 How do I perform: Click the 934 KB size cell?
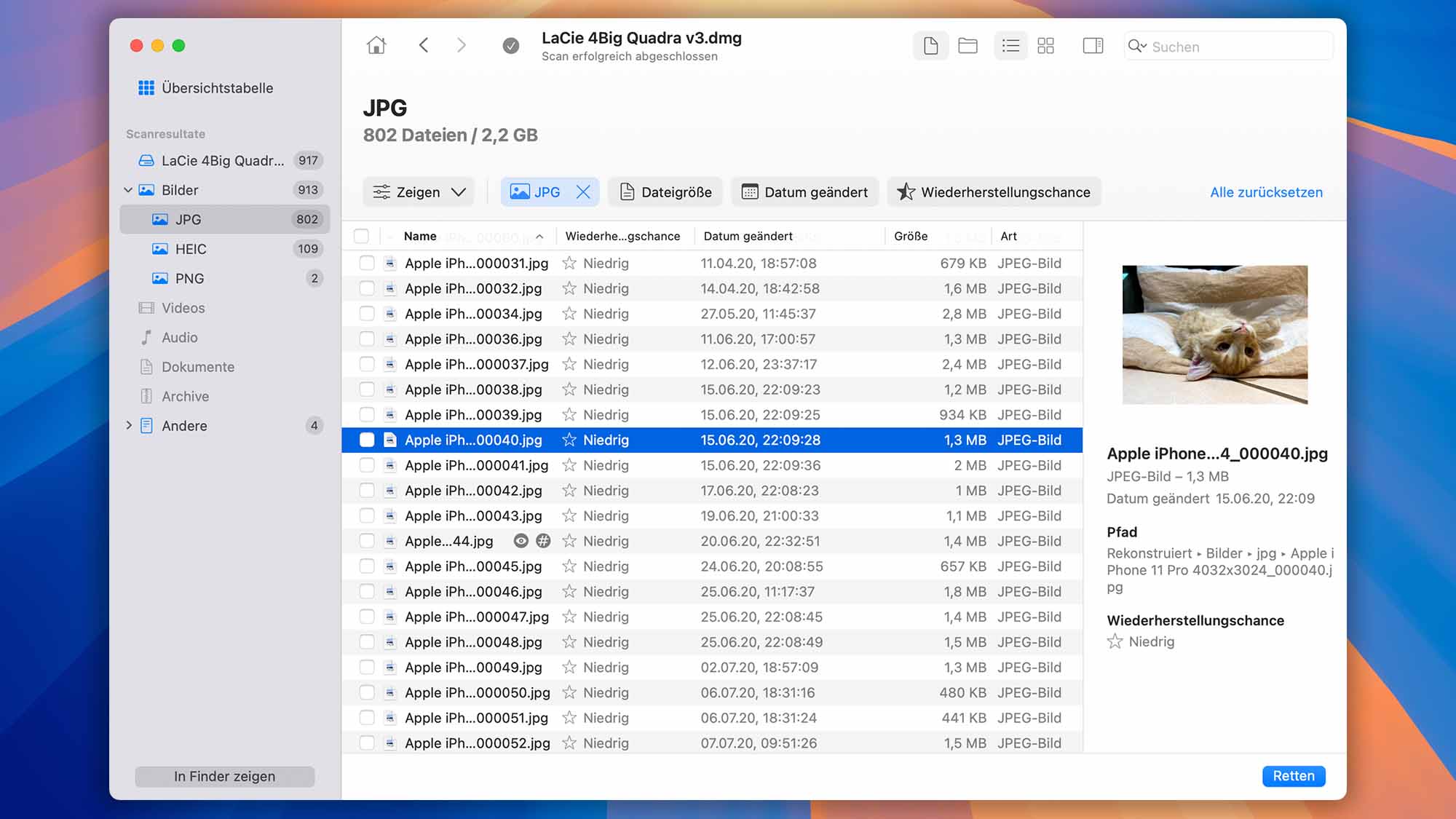point(962,414)
